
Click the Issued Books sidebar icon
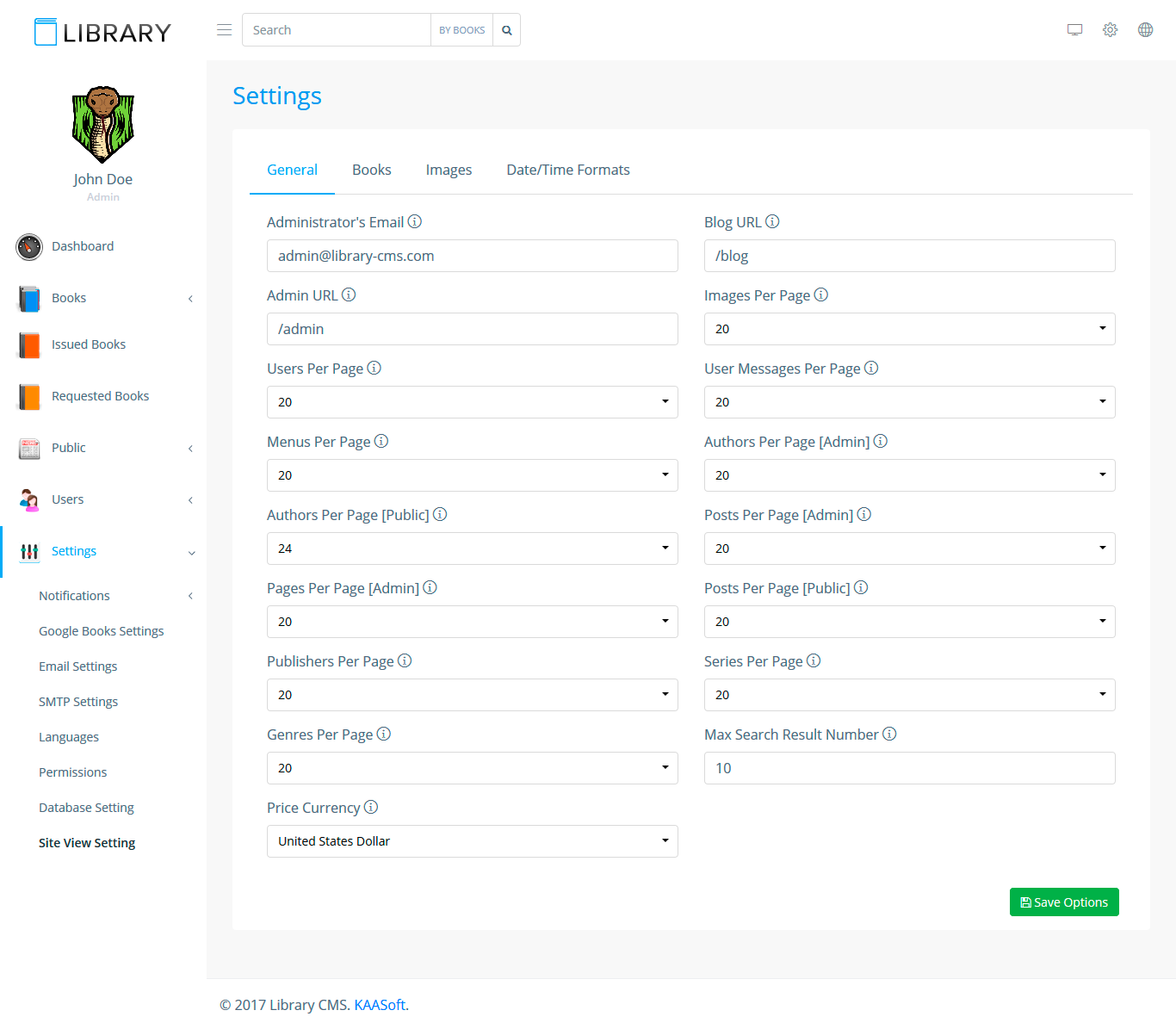pyautogui.click(x=29, y=344)
